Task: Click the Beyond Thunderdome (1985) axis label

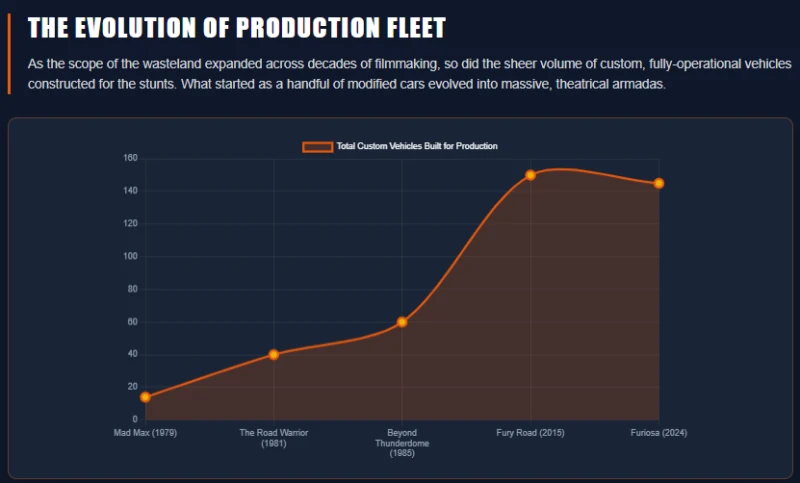Action: tap(402, 443)
